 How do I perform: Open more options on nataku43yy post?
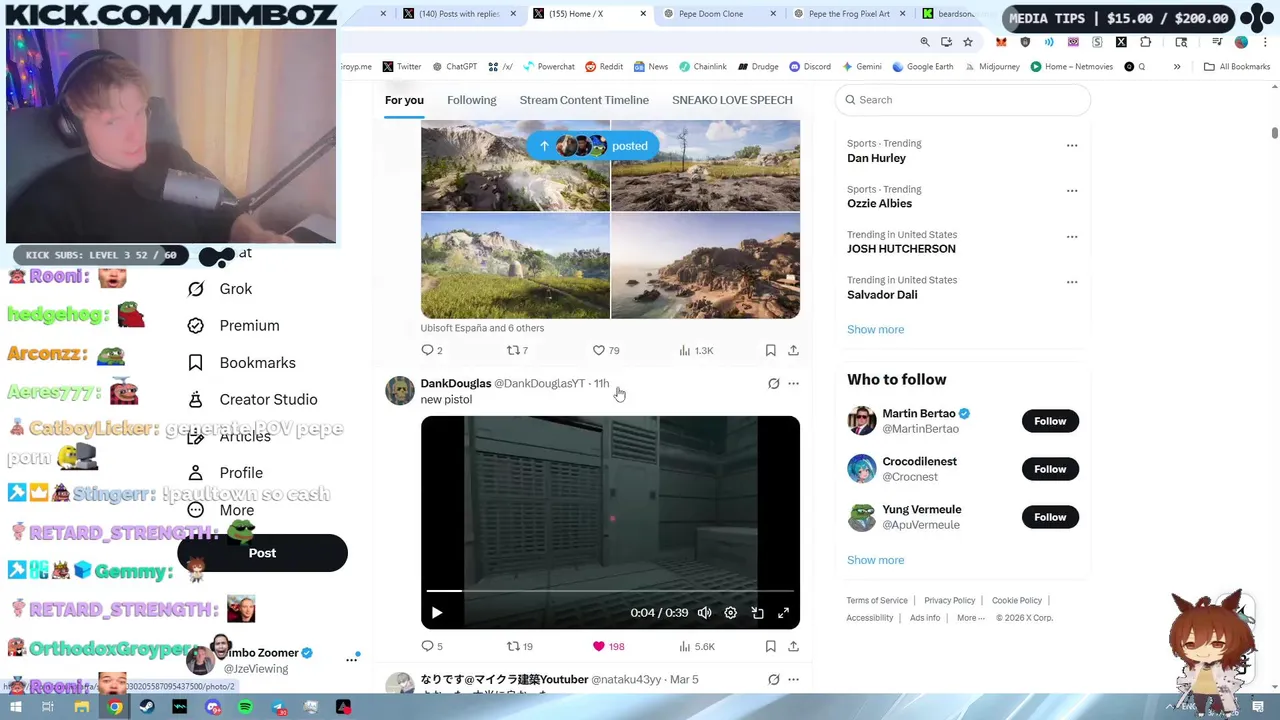coord(793,680)
